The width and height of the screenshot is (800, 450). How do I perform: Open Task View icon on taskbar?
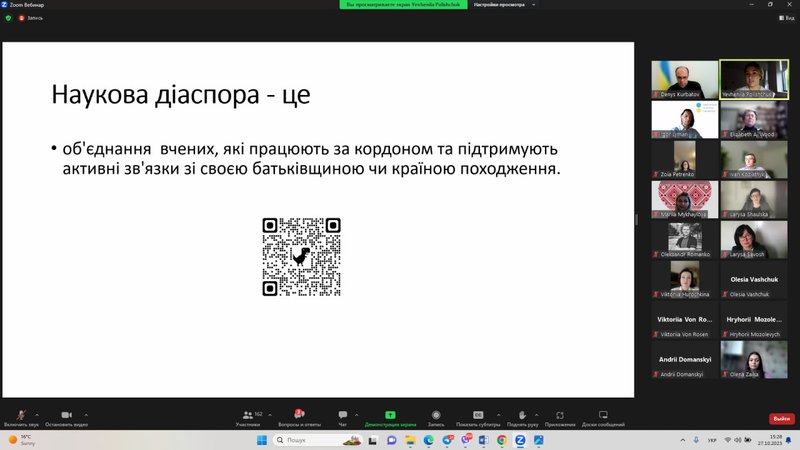click(373, 440)
